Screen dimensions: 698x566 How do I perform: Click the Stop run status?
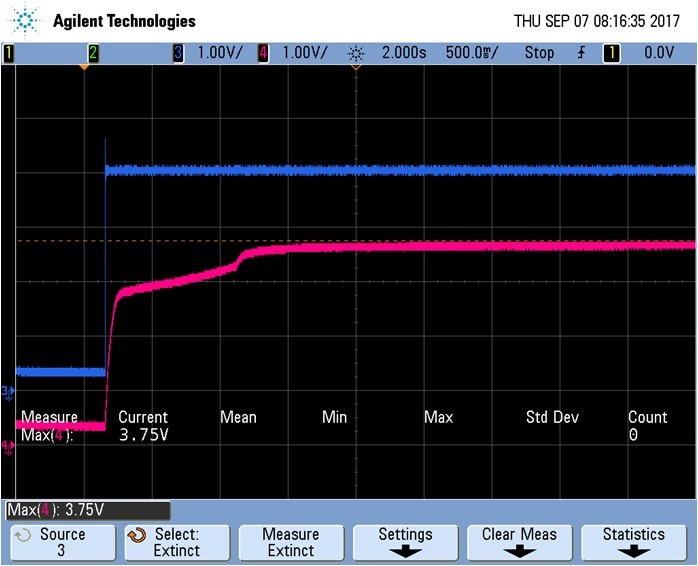539,53
